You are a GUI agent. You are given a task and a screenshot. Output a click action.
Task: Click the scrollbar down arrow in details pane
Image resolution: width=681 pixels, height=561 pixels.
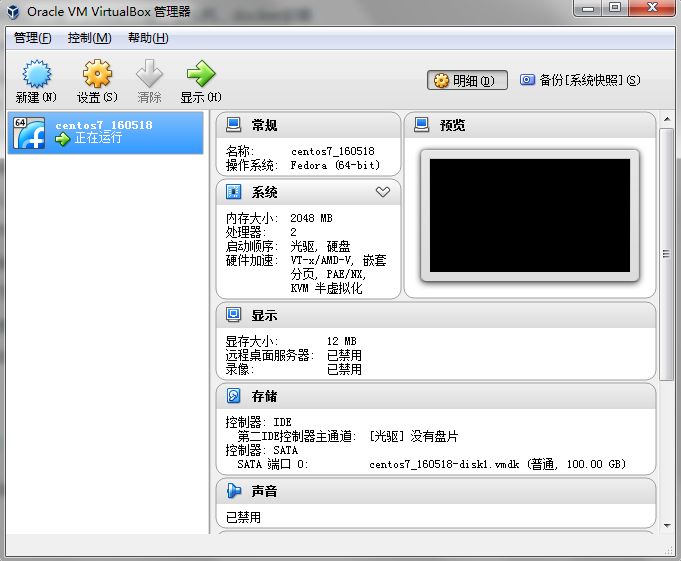point(667,526)
